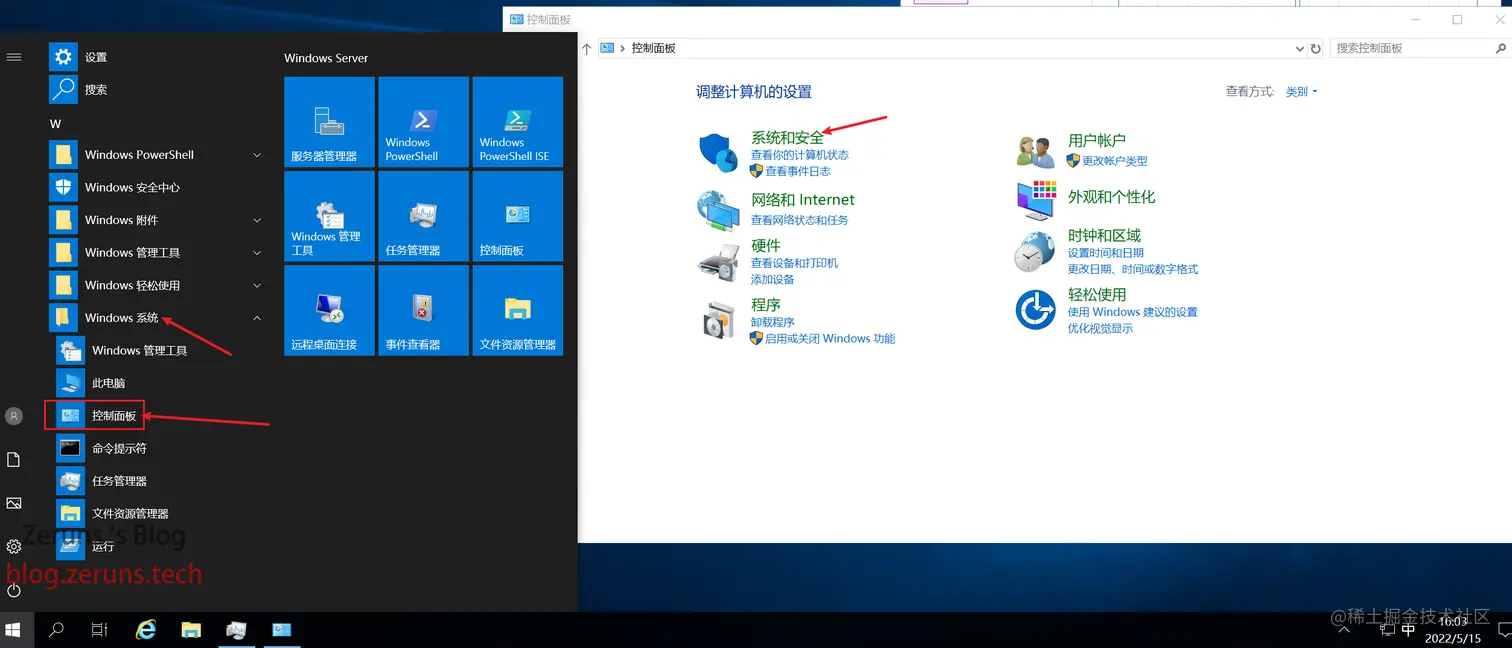Click the 硬件 printer icon
This screenshot has height=648, width=1512.
coord(717,263)
